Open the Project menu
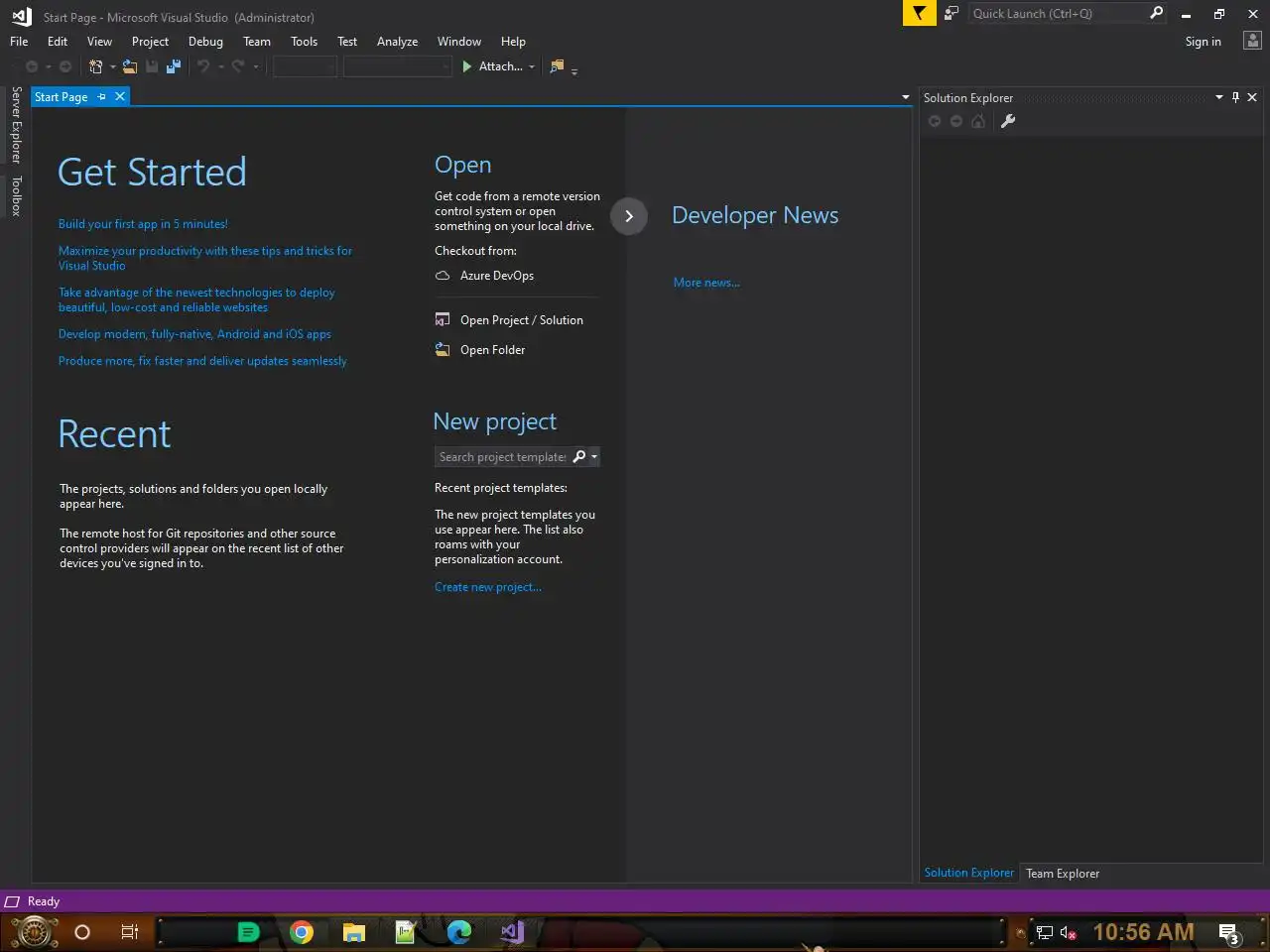The image size is (1270, 952). tap(150, 42)
